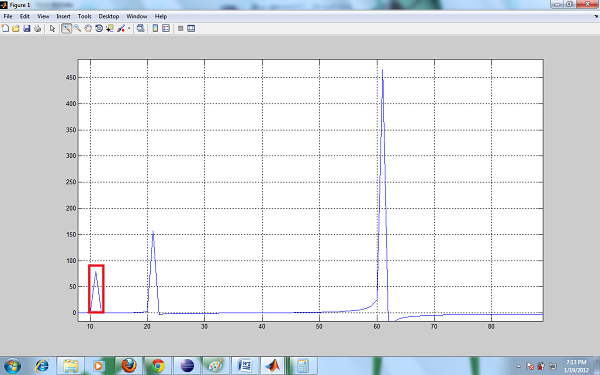Insert a colorbar

[x=155, y=28]
